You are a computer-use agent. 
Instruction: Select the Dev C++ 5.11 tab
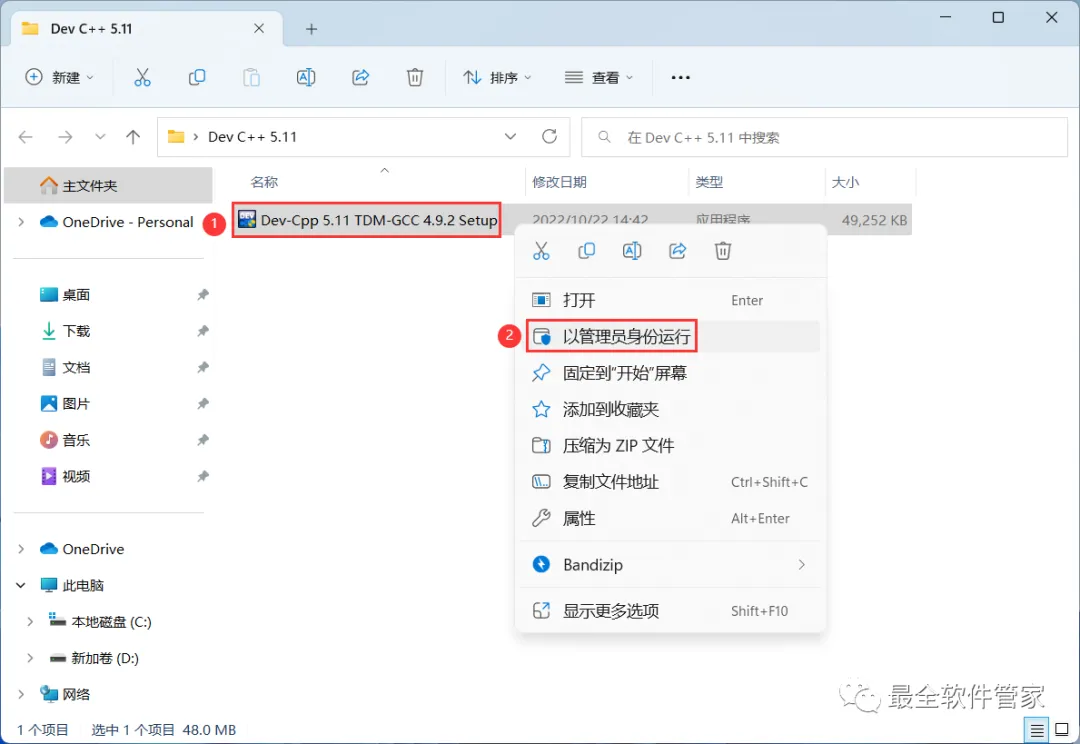tap(147, 29)
